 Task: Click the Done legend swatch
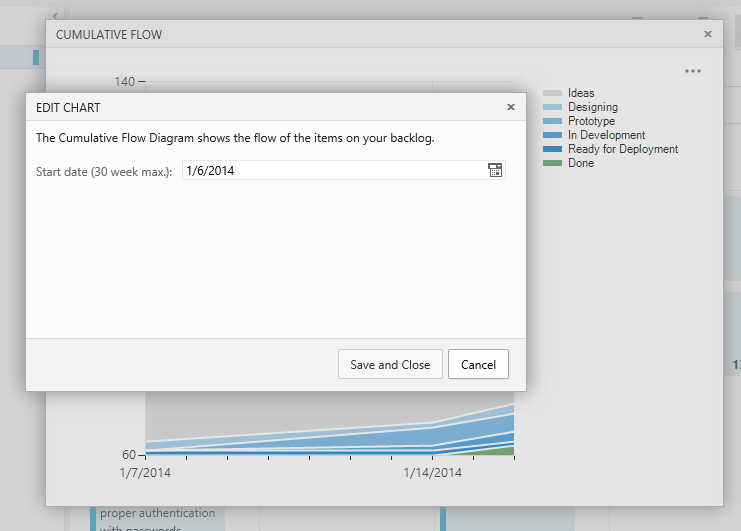552,163
